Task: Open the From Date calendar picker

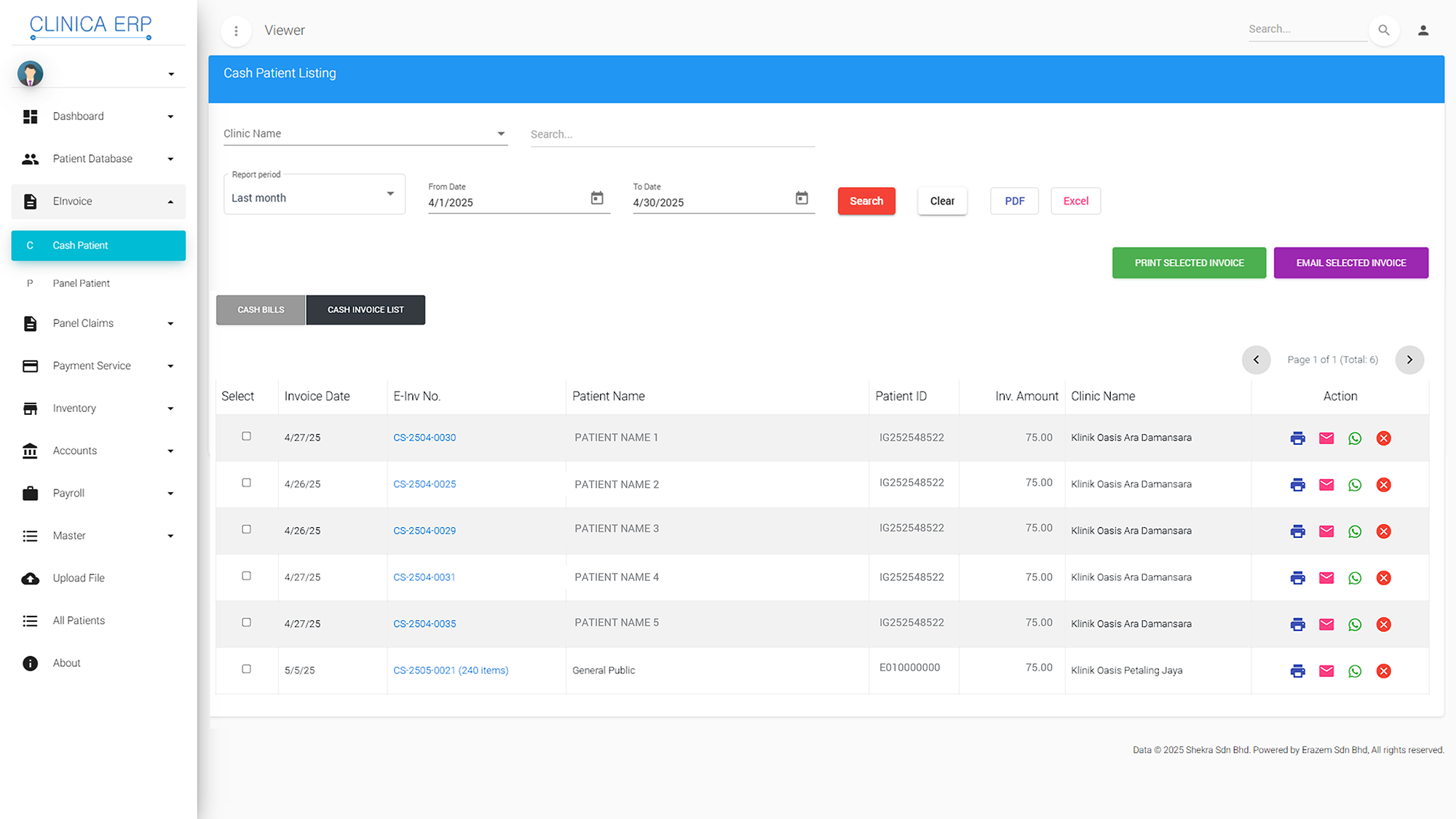Action: pos(597,198)
